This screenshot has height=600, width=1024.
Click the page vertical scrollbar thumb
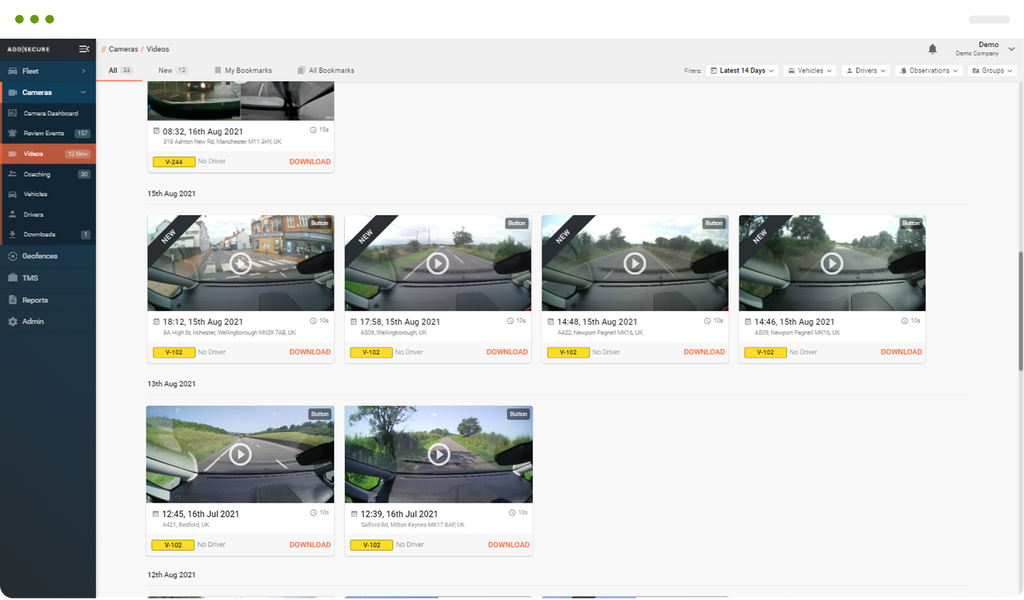1021,311
